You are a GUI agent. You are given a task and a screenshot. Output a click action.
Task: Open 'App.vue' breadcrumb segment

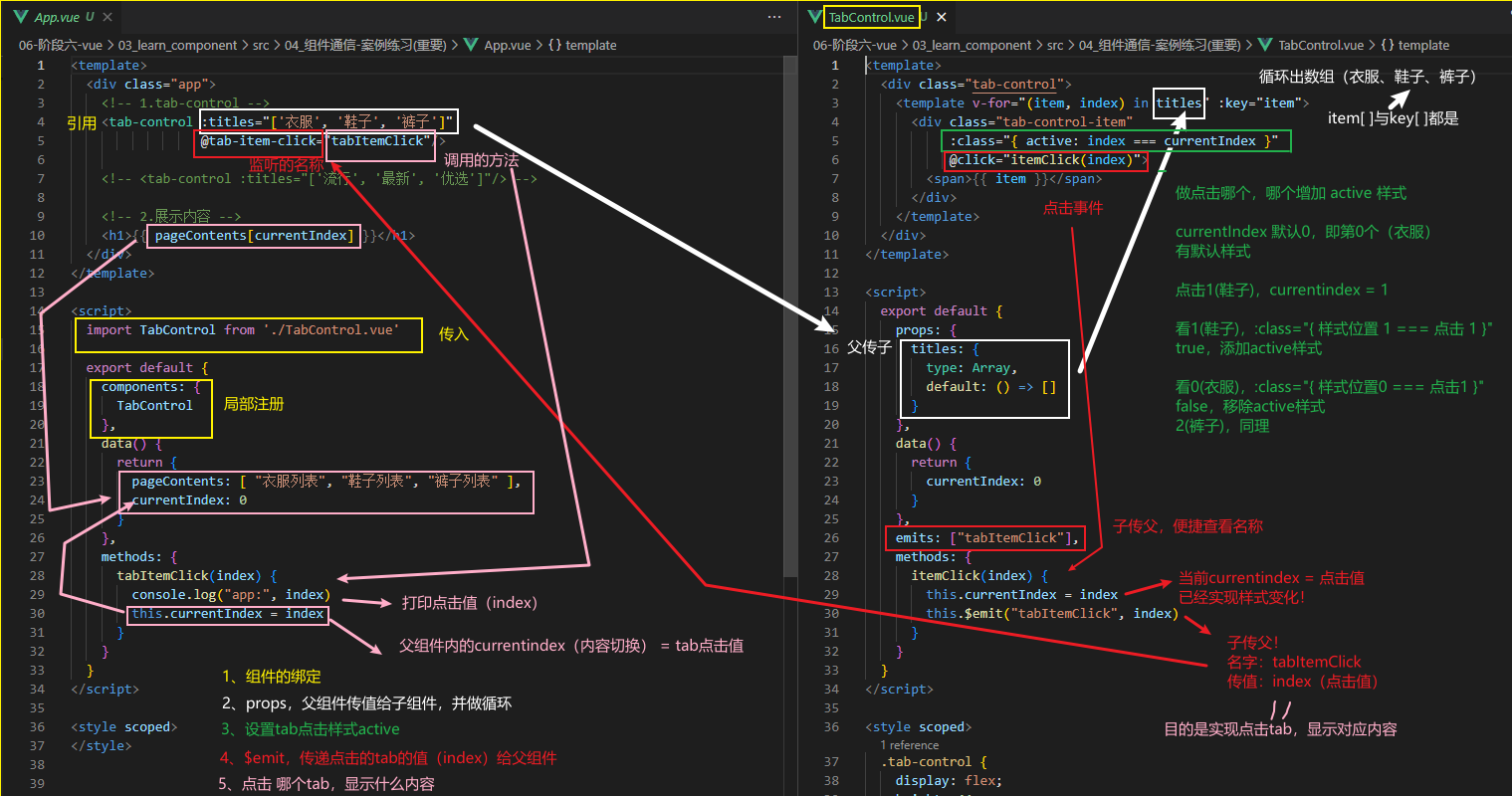[508, 45]
